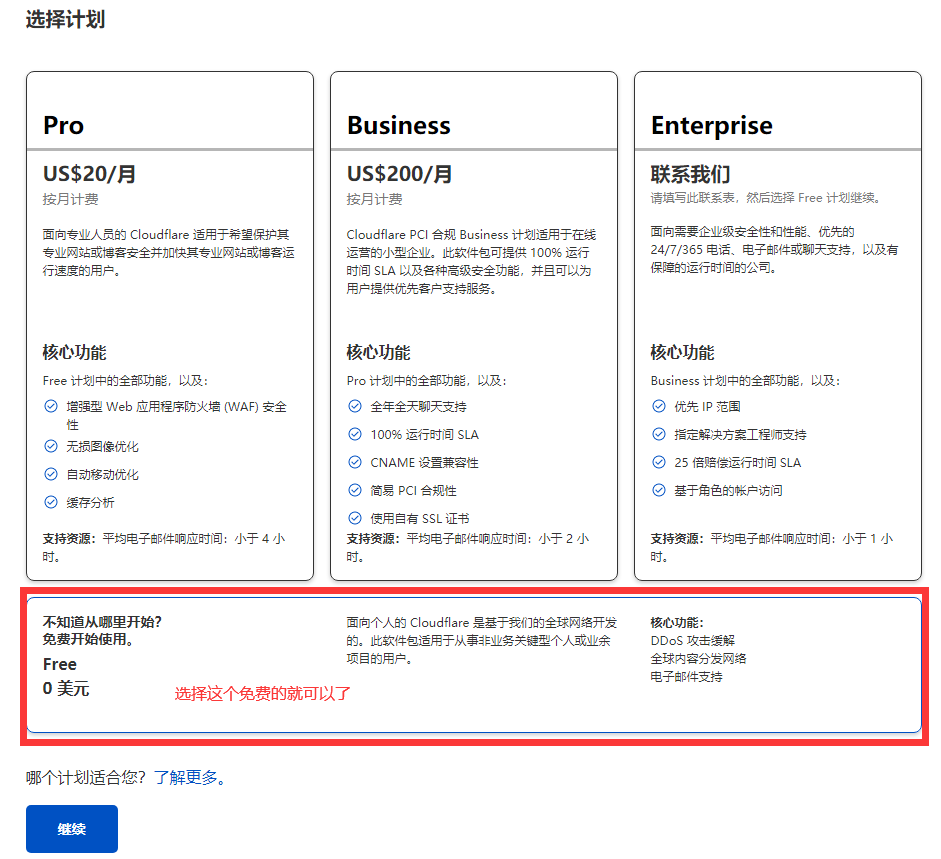The width and height of the screenshot is (941, 859).
Task: Click the CNAME 设置兼容性 text
Action: pos(424,463)
